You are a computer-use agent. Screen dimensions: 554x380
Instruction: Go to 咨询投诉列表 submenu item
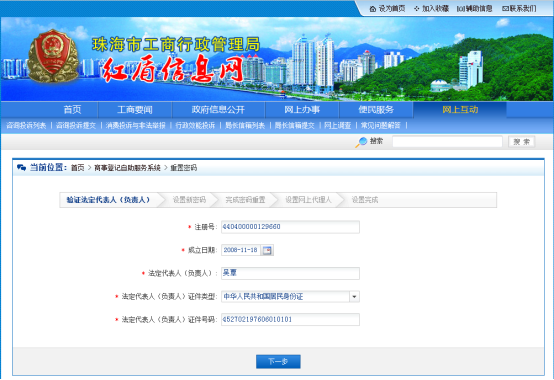(26, 125)
